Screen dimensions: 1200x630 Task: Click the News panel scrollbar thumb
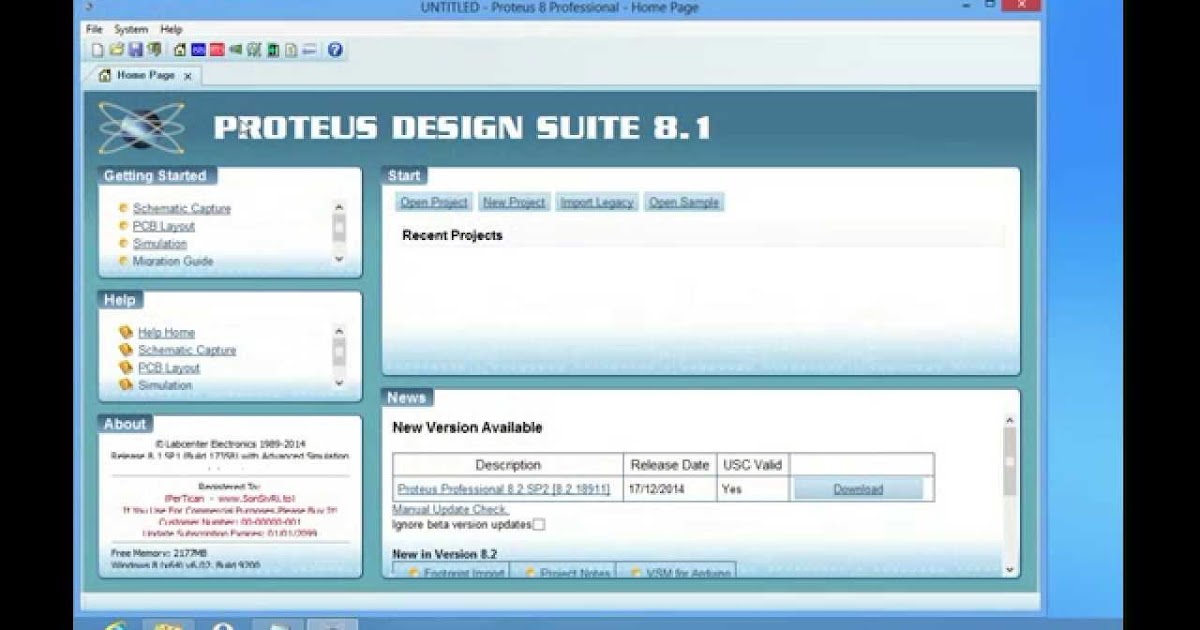[x=1009, y=462]
